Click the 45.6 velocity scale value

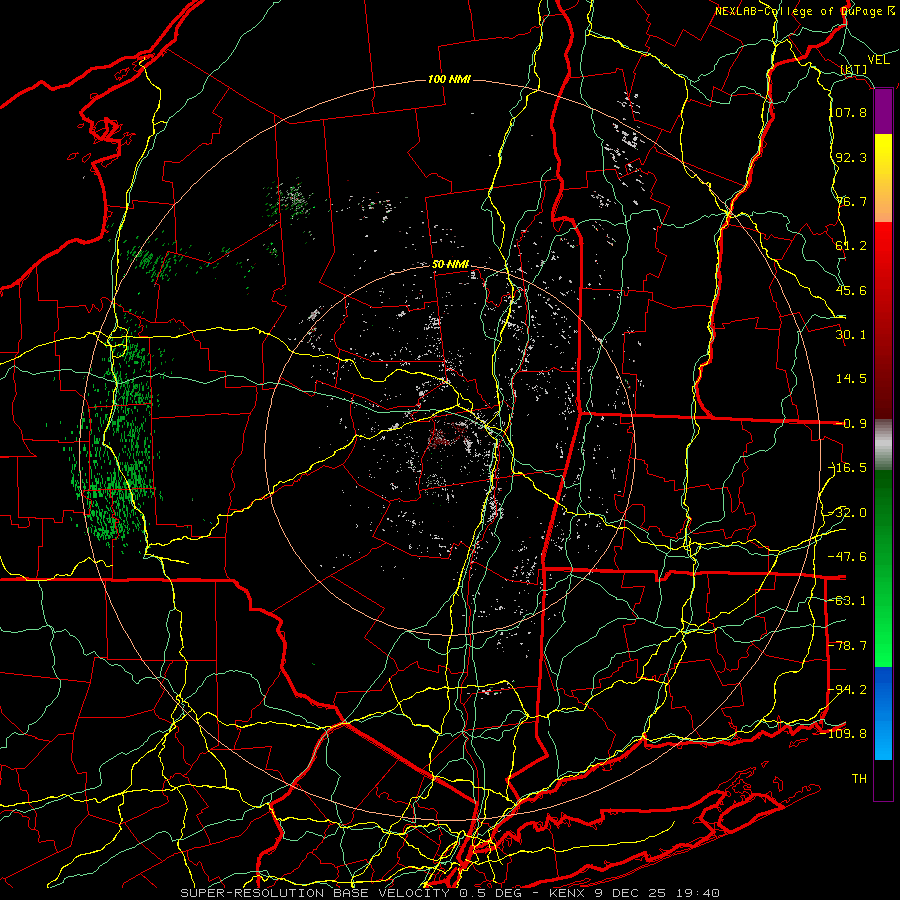point(851,290)
